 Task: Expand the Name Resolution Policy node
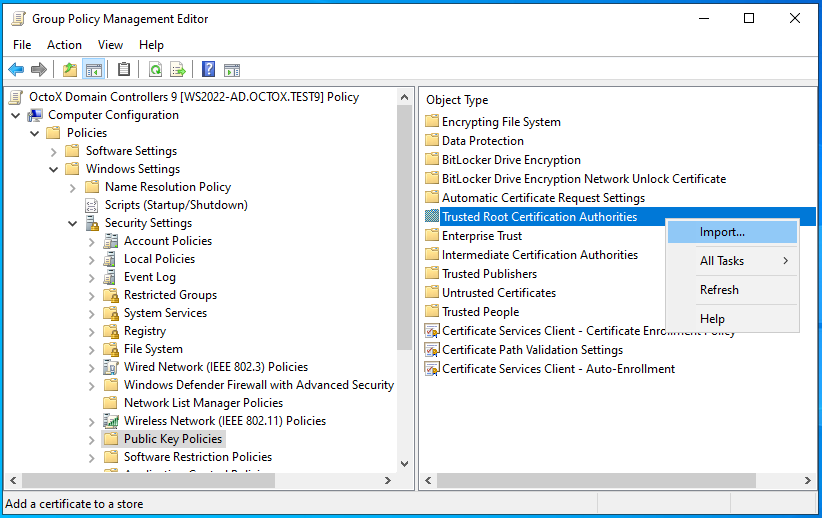72,188
